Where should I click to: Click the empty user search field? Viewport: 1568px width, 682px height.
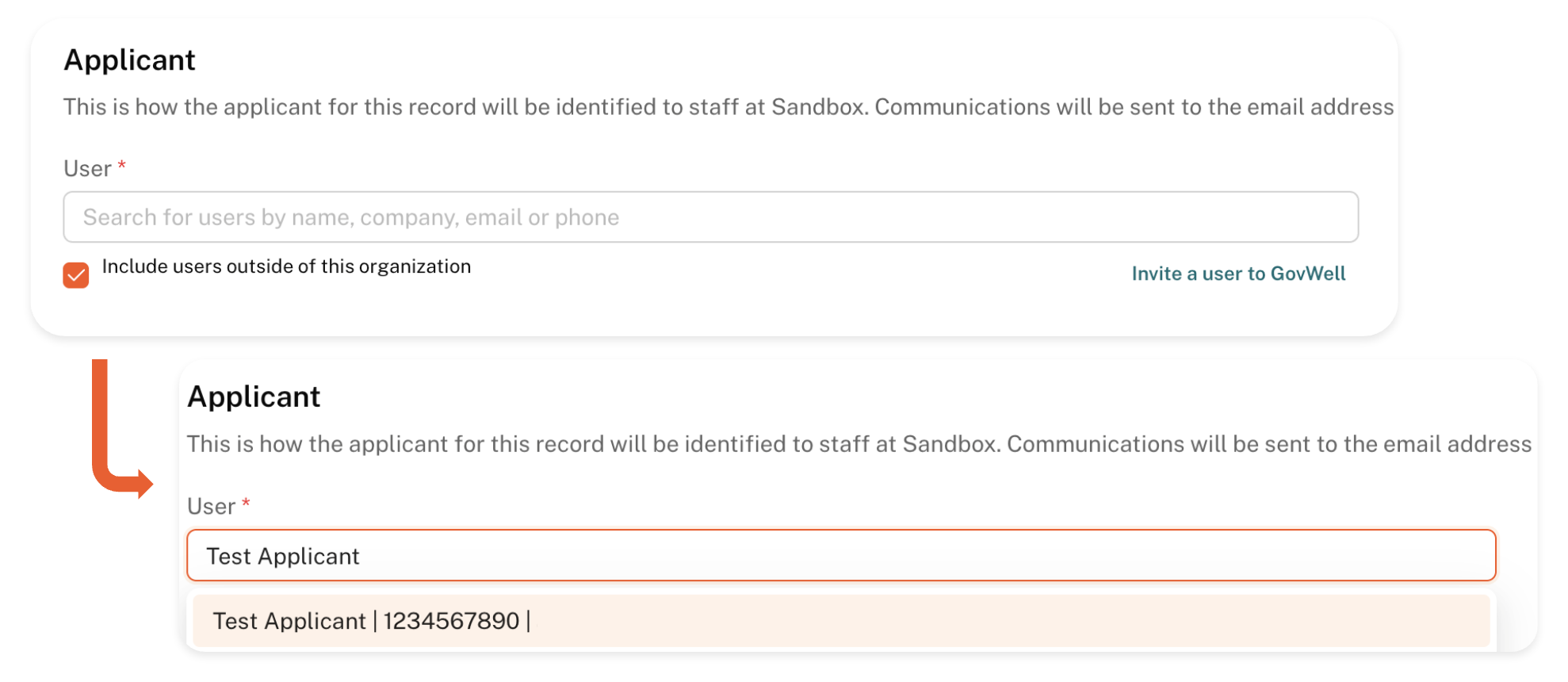click(x=872, y=217)
